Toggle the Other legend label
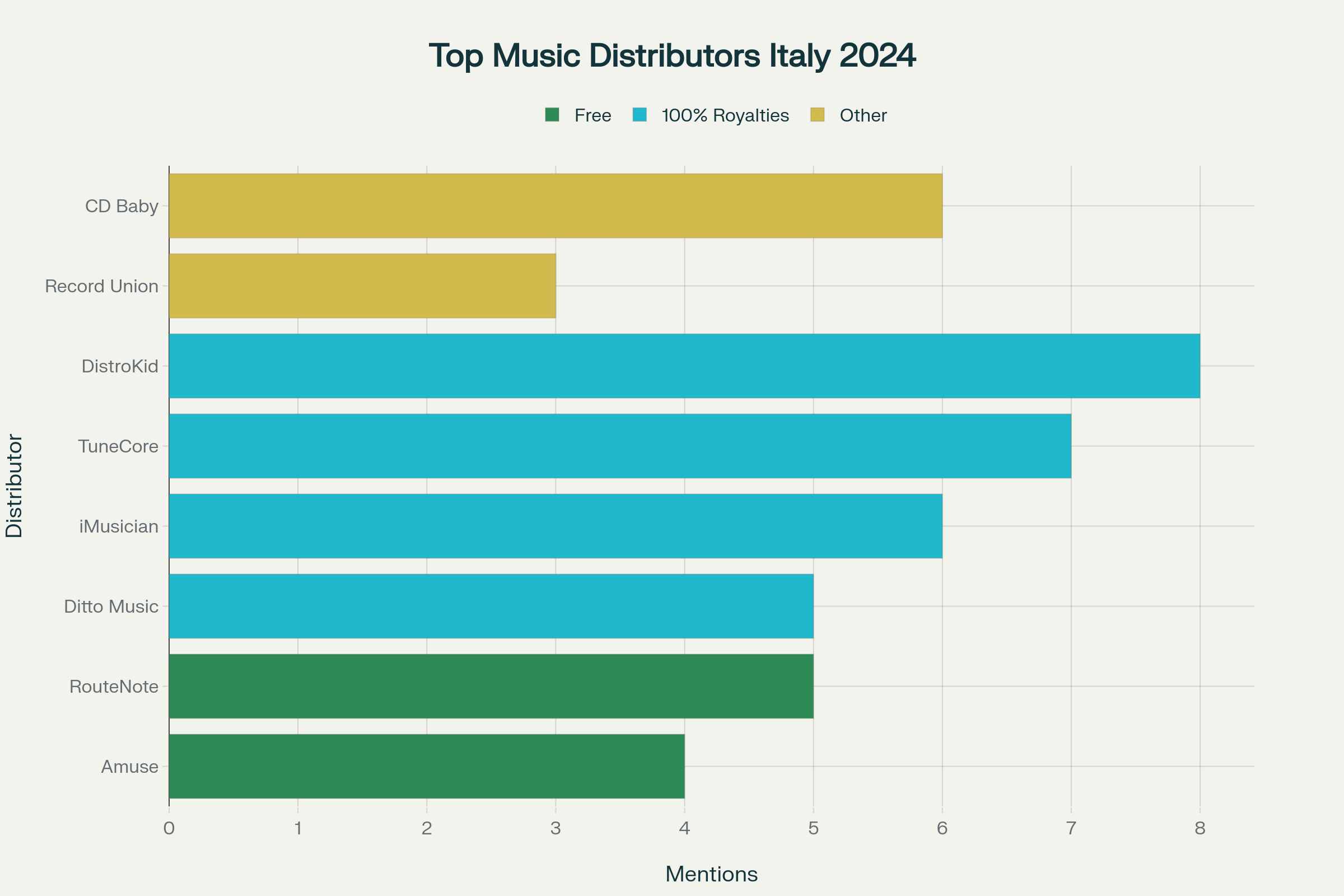Screen dimensions: 1344x896 pos(863,115)
